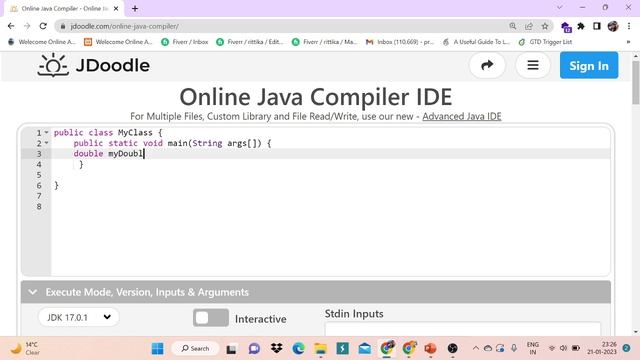
Task: Click the microphone tray icon
Action: pos(513,348)
